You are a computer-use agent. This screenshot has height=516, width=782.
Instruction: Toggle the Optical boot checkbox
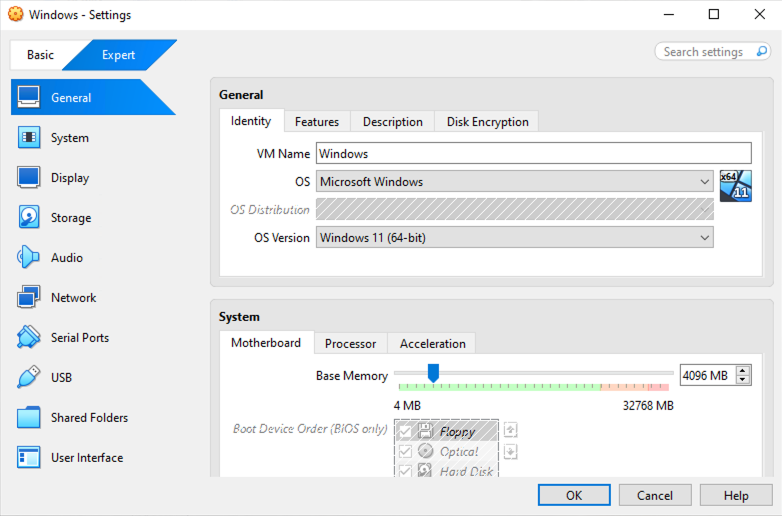[x=405, y=452]
